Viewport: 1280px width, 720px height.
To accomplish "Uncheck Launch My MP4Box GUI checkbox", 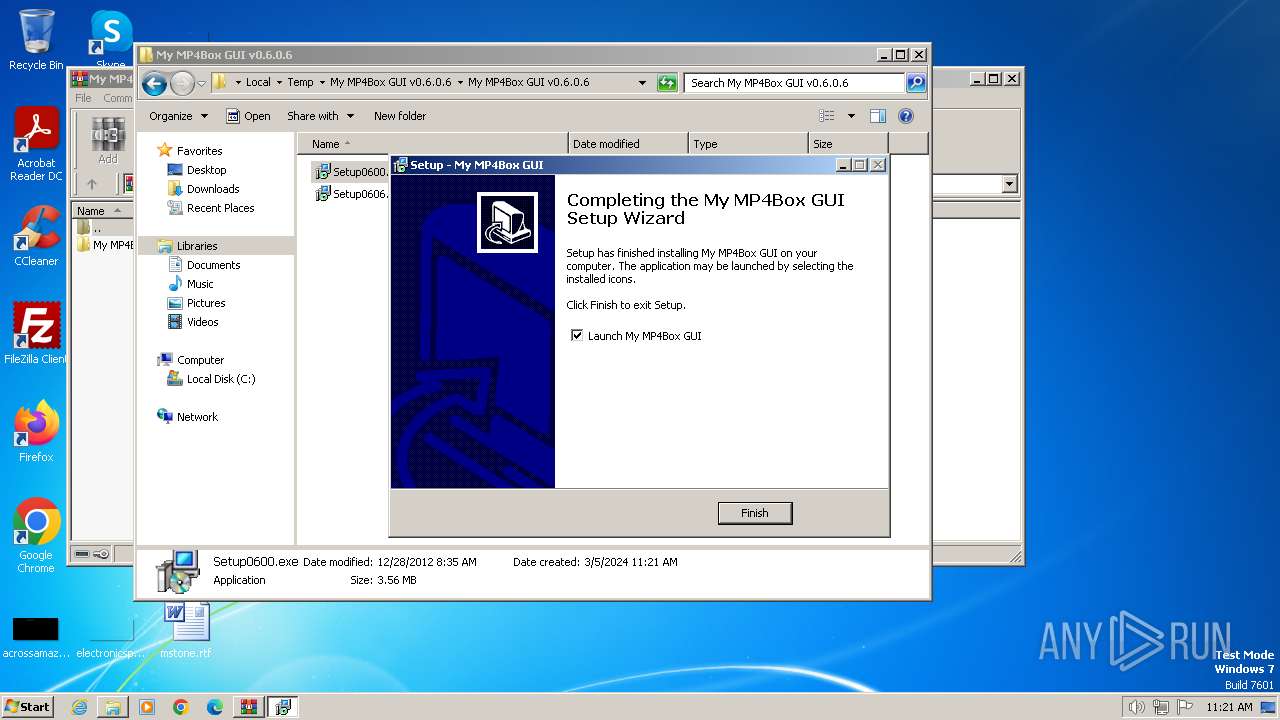I will click(x=577, y=336).
